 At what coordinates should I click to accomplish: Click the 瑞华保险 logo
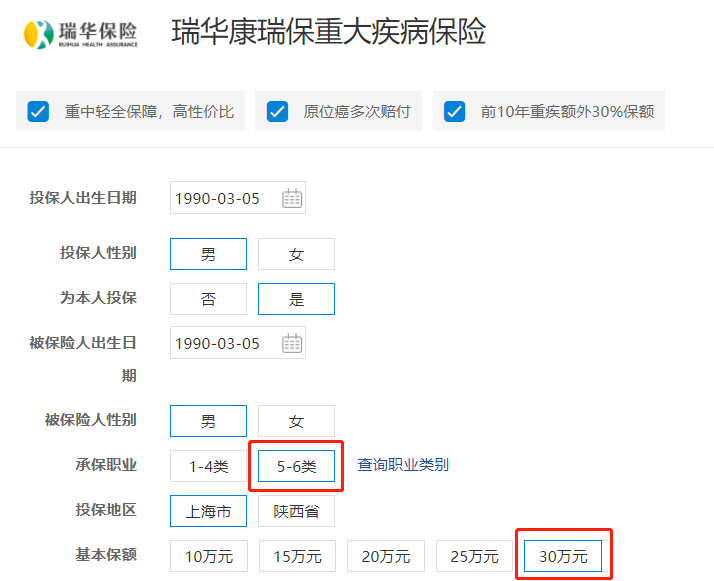(81, 34)
